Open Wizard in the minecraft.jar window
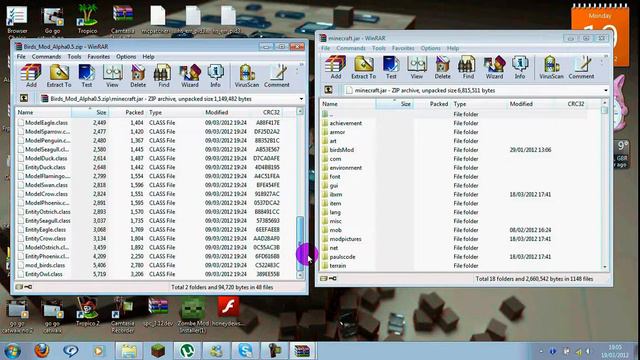The height and width of the screenshot is (360, 640). [x=494, y=67]
